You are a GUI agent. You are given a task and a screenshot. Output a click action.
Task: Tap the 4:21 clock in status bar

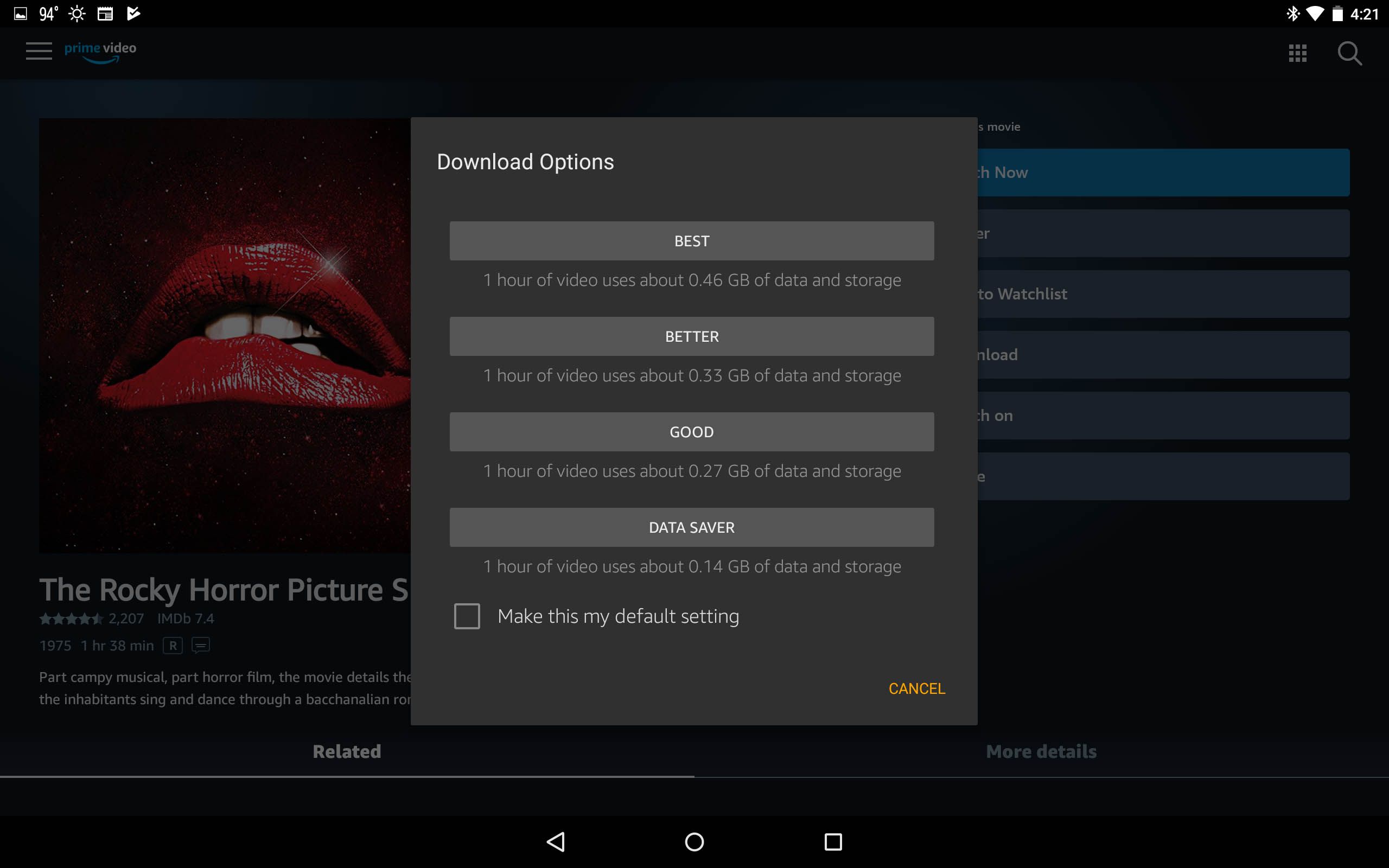coord(1365,14)
